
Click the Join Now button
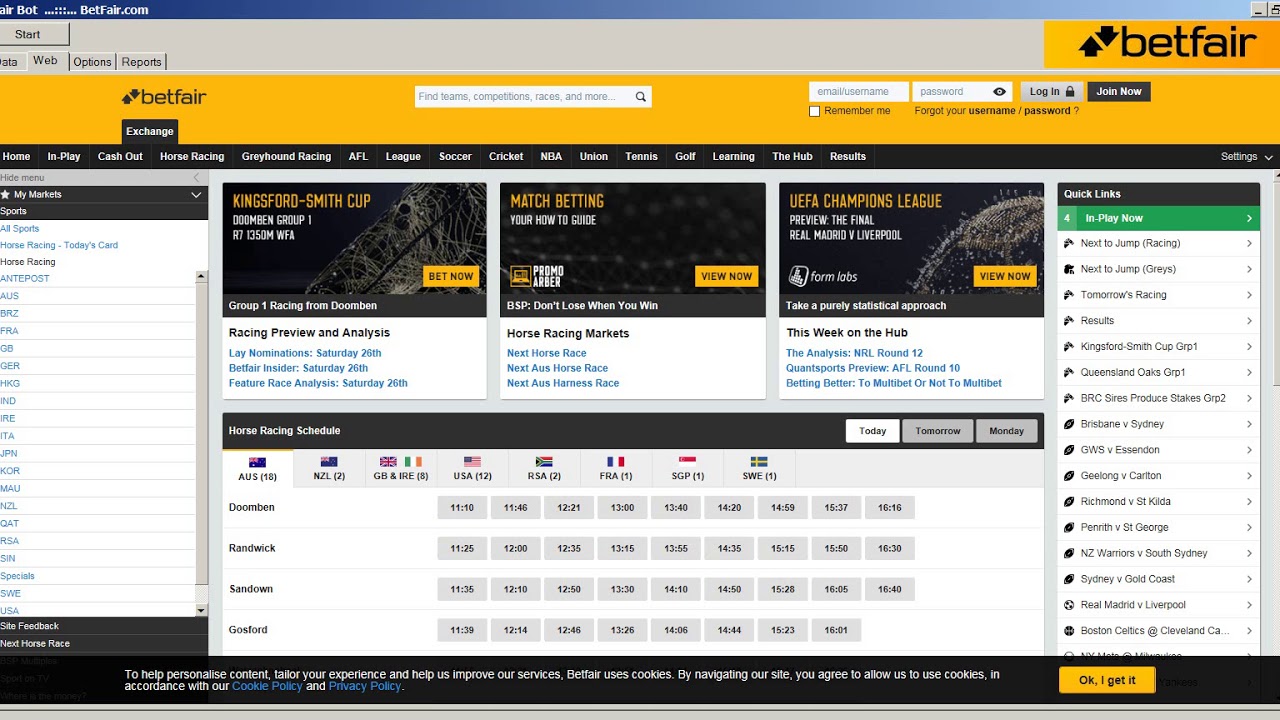(x=1119, y=92)
